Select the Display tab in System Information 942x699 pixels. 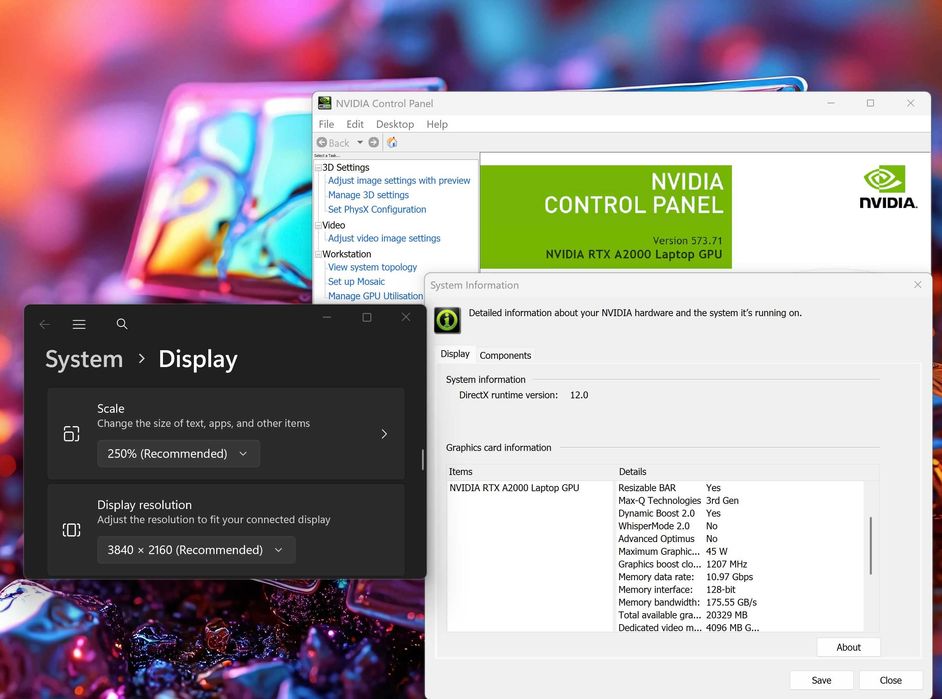click(x=455, y=354)
